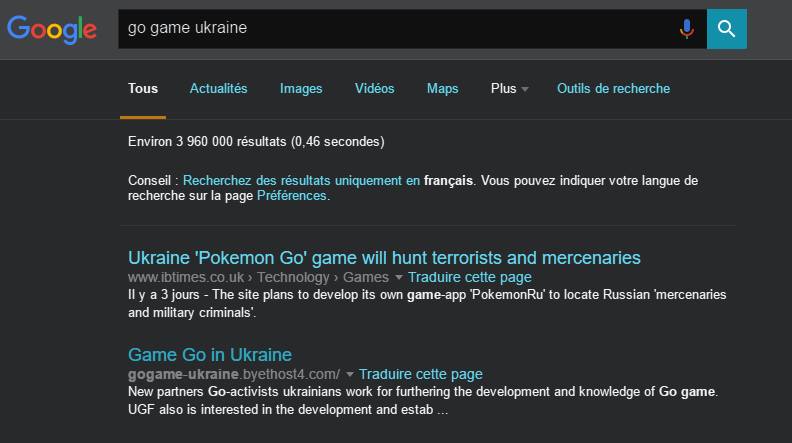Click 'Traduire cette page' for gogame-ukraine result
The width and height of the screenshot is (792, 443).
pos(421,374)
